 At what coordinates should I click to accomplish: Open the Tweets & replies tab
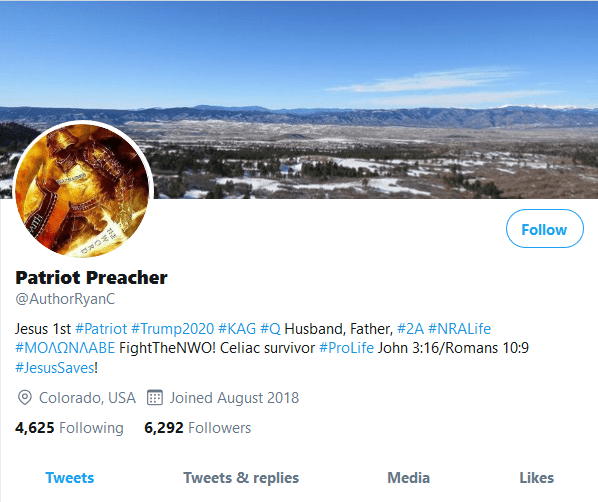tap(241, 478)
